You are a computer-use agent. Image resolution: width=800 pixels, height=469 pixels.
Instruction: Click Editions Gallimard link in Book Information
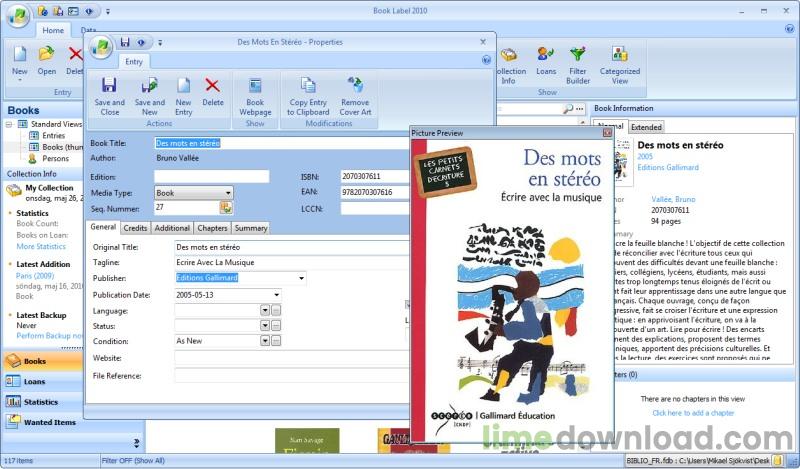click(x=668, y=167)
